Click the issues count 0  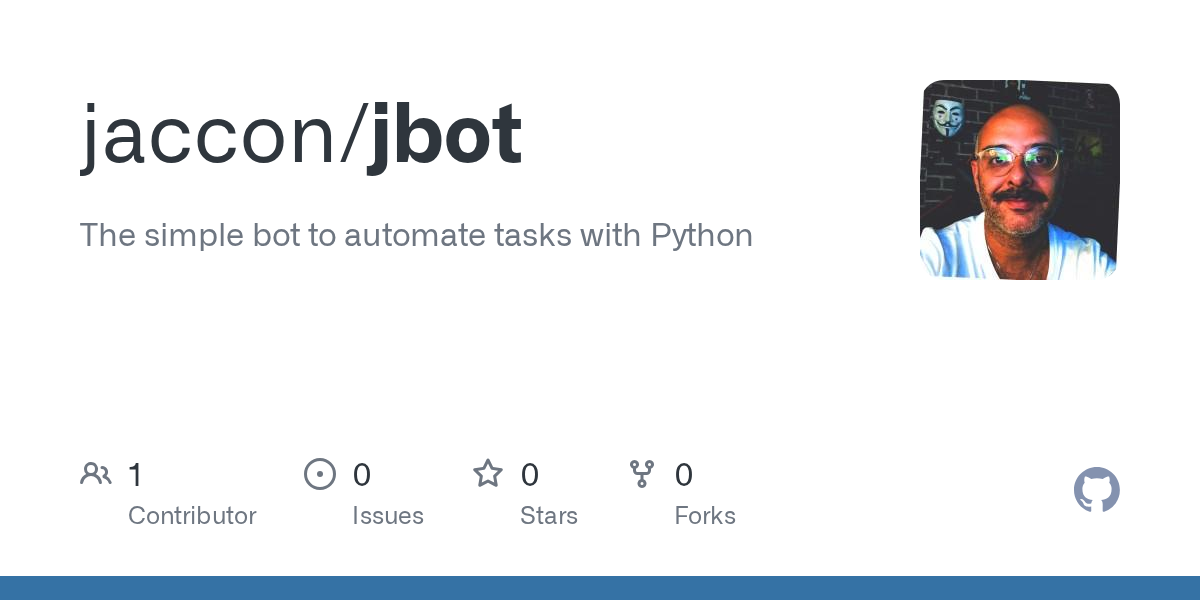[362, 475]
